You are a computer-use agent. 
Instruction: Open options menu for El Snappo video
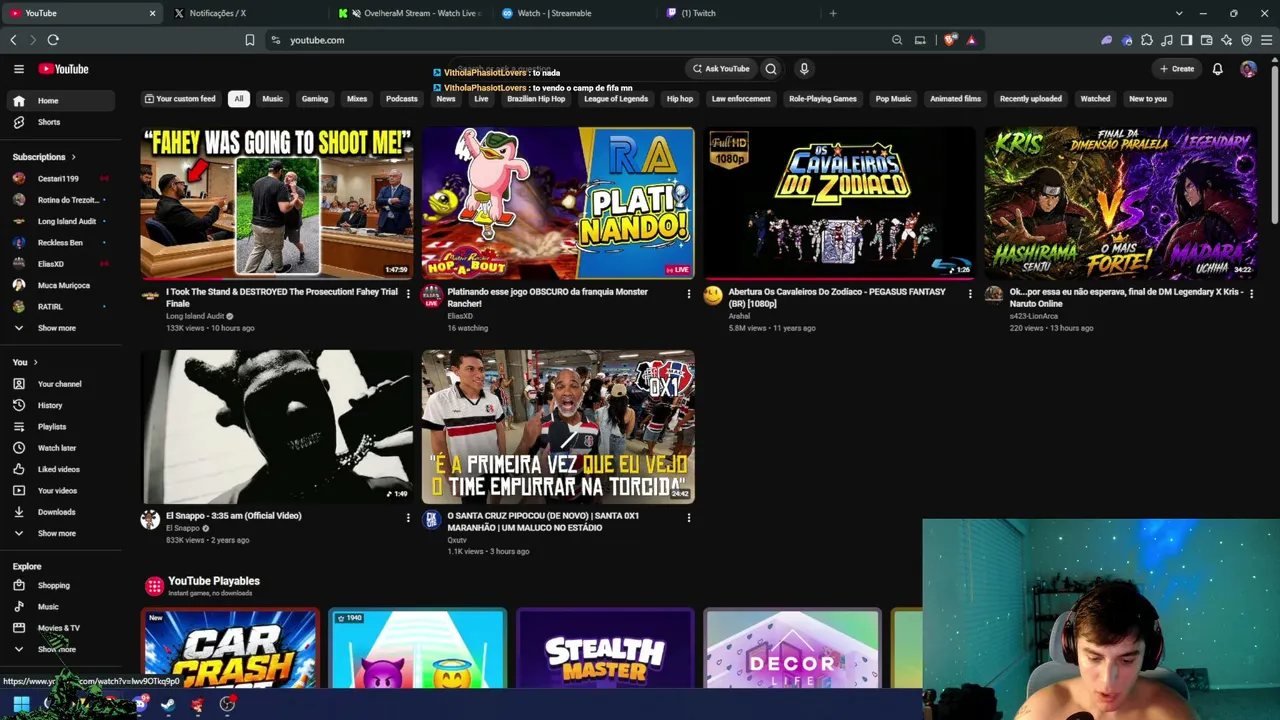(x=407, y=517)
